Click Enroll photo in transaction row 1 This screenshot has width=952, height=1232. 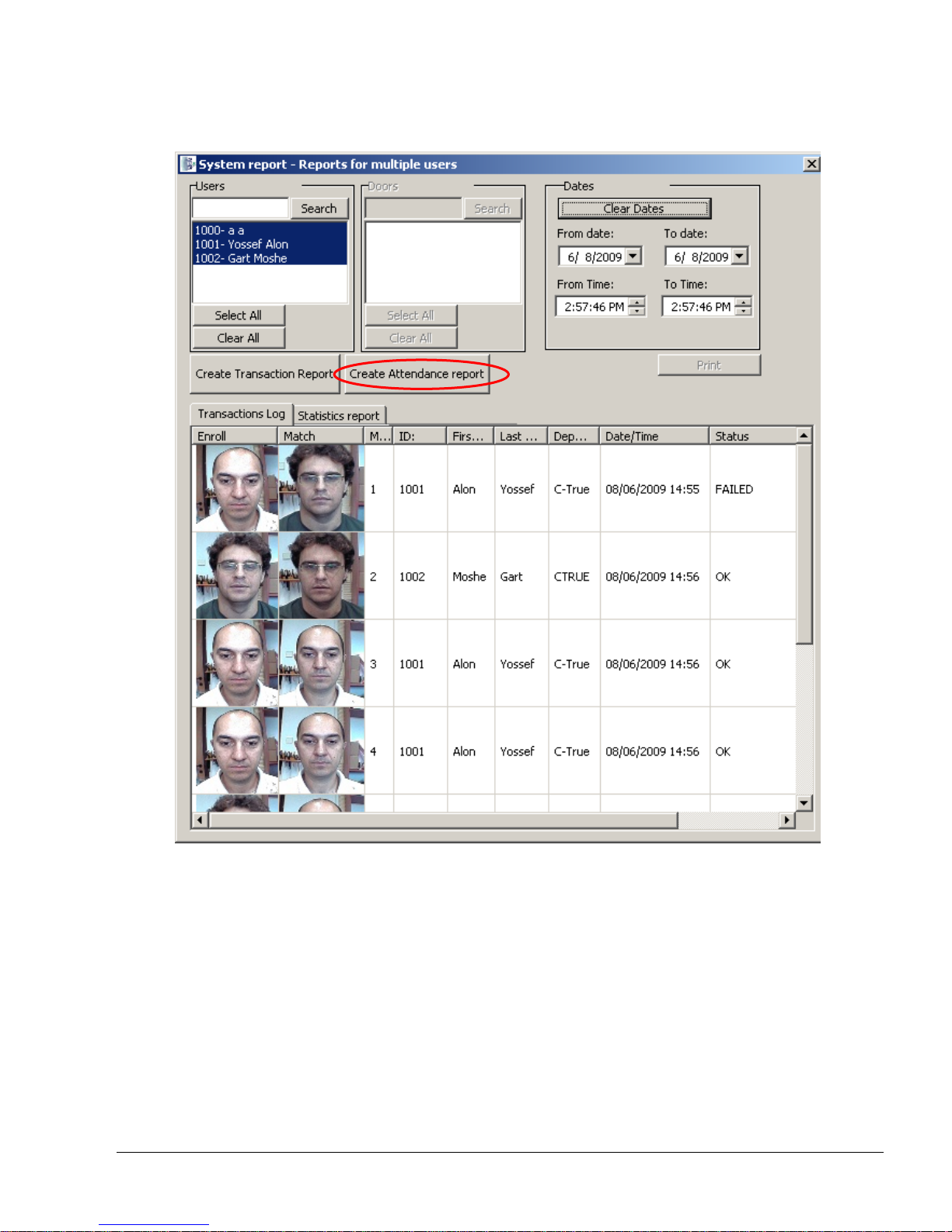[236, 488]
